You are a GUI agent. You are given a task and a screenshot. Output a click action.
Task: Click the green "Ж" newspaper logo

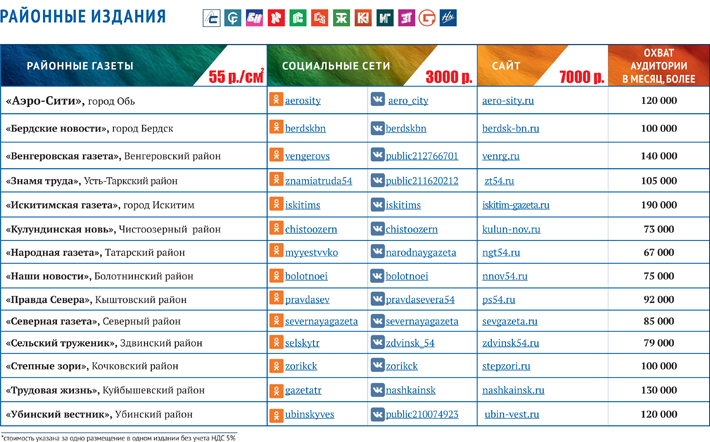point(341,18)
